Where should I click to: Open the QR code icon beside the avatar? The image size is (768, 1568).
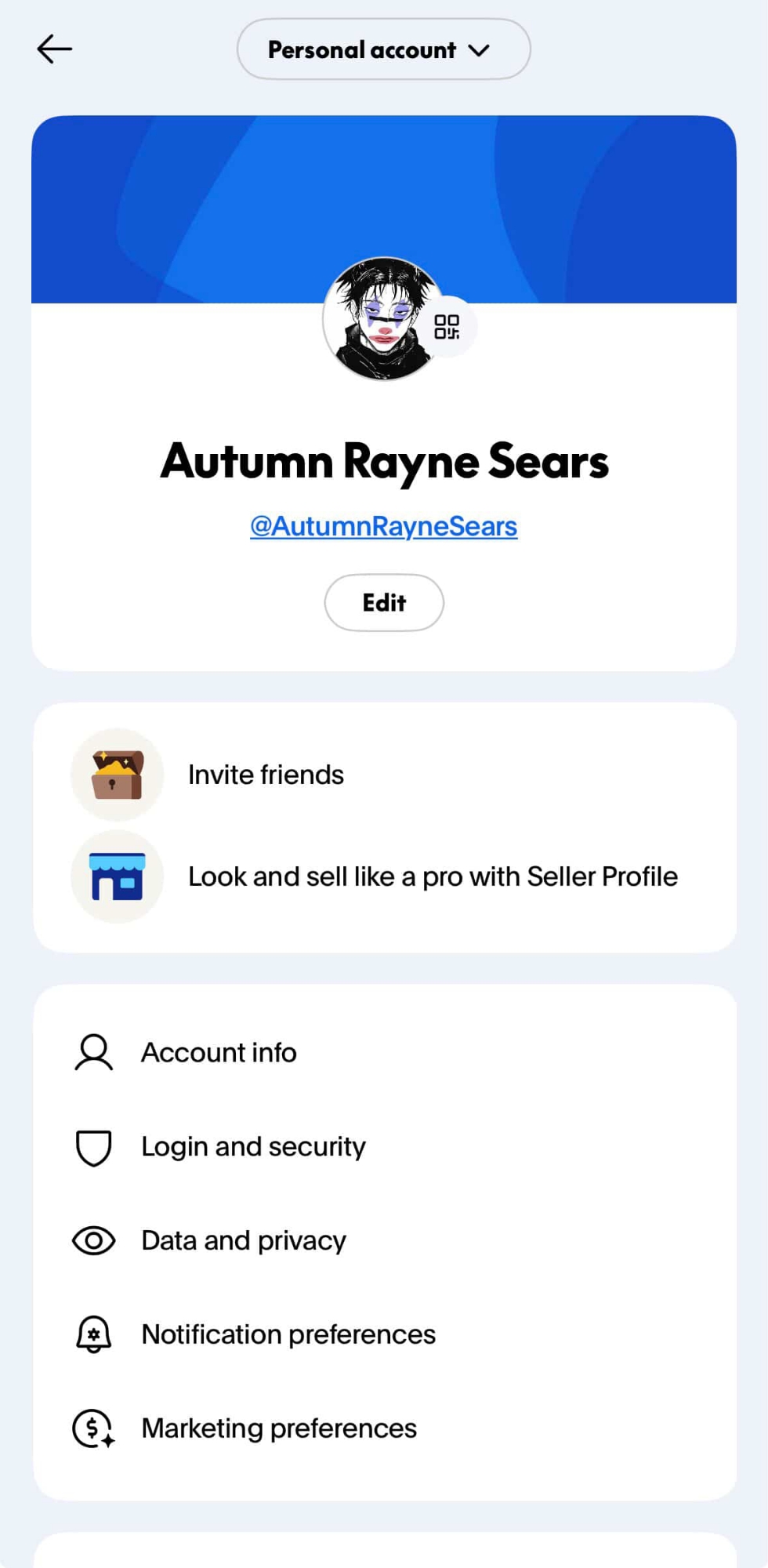pyautogui.click(x=447, y=327)
